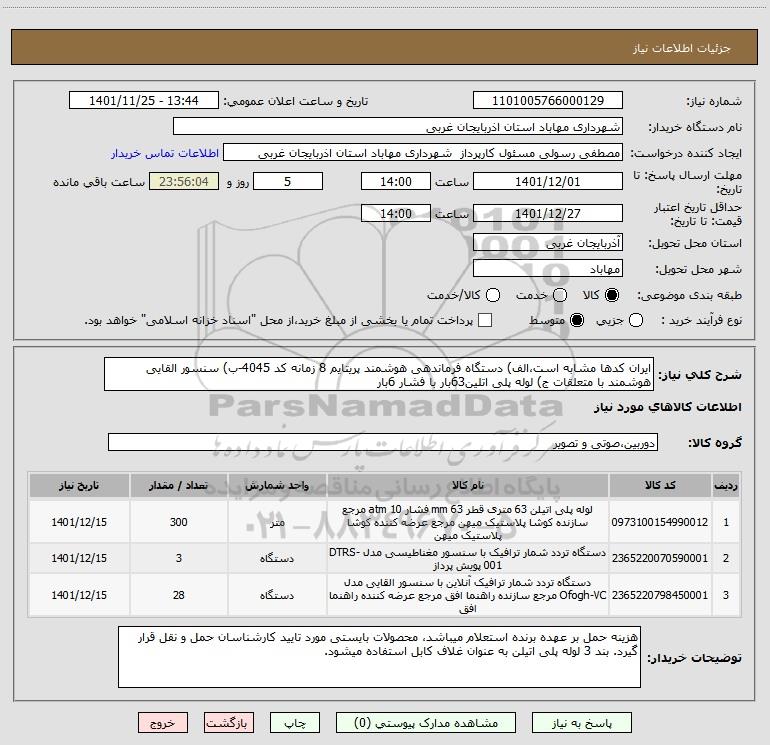Click the پاسخ به نیاز button

(x=582, y=723)
